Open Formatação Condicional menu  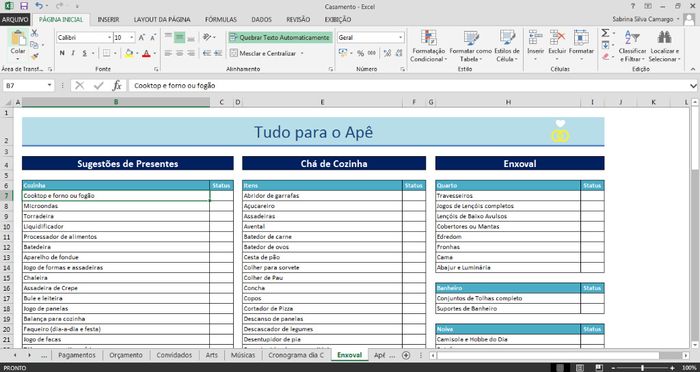coord(429,46)
